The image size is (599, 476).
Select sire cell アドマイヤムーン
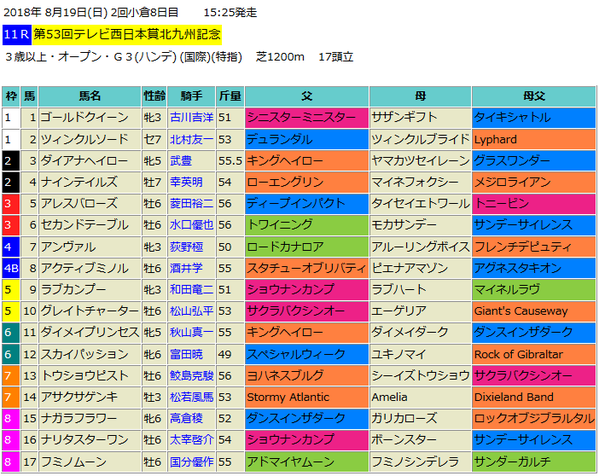(306, 463)
